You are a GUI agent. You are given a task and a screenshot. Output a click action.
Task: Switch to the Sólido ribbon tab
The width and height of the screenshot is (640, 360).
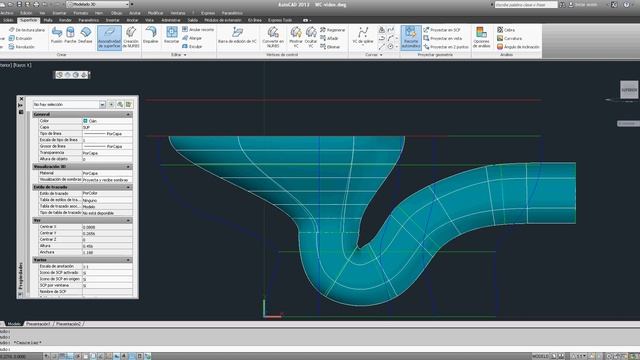[x=8, y=20]
